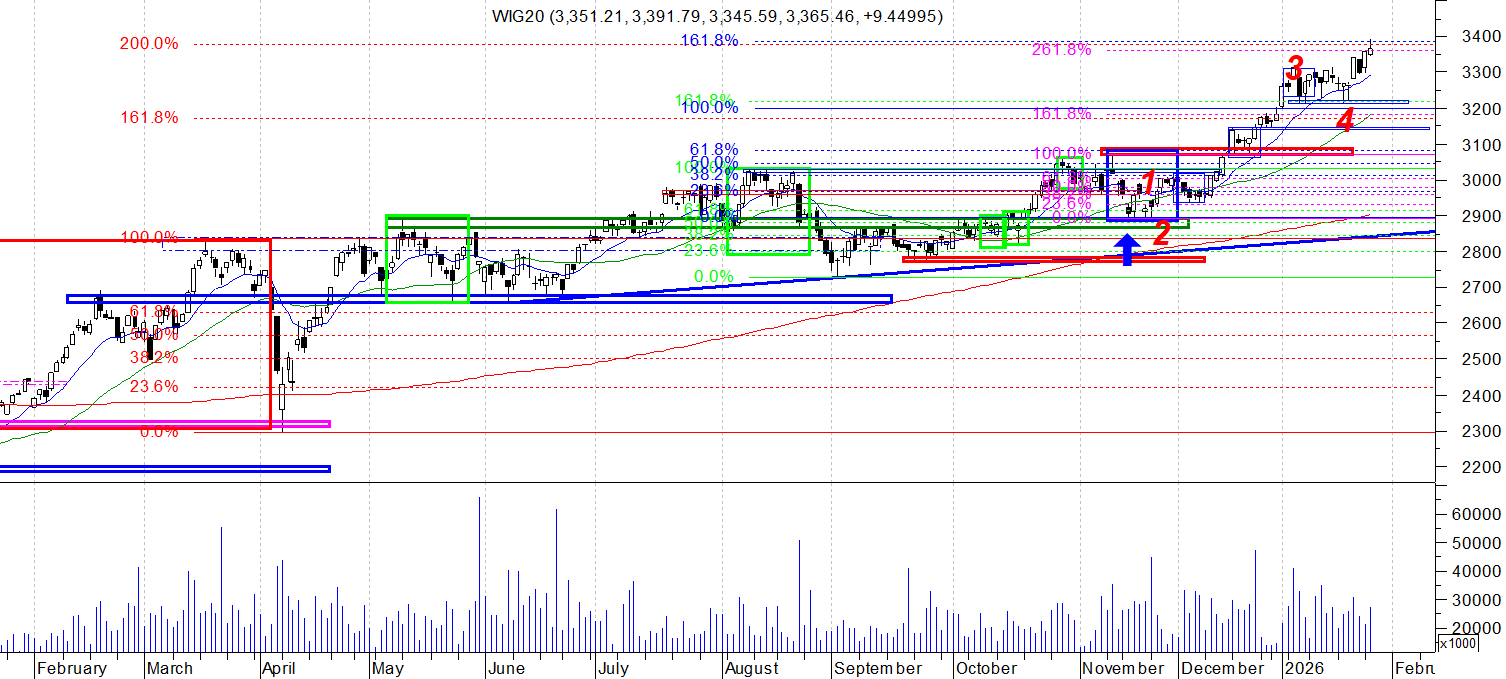Click the 2200 price axis label
The width and height of the screenshot is (1506, 679).
(x=1481, y=467)
